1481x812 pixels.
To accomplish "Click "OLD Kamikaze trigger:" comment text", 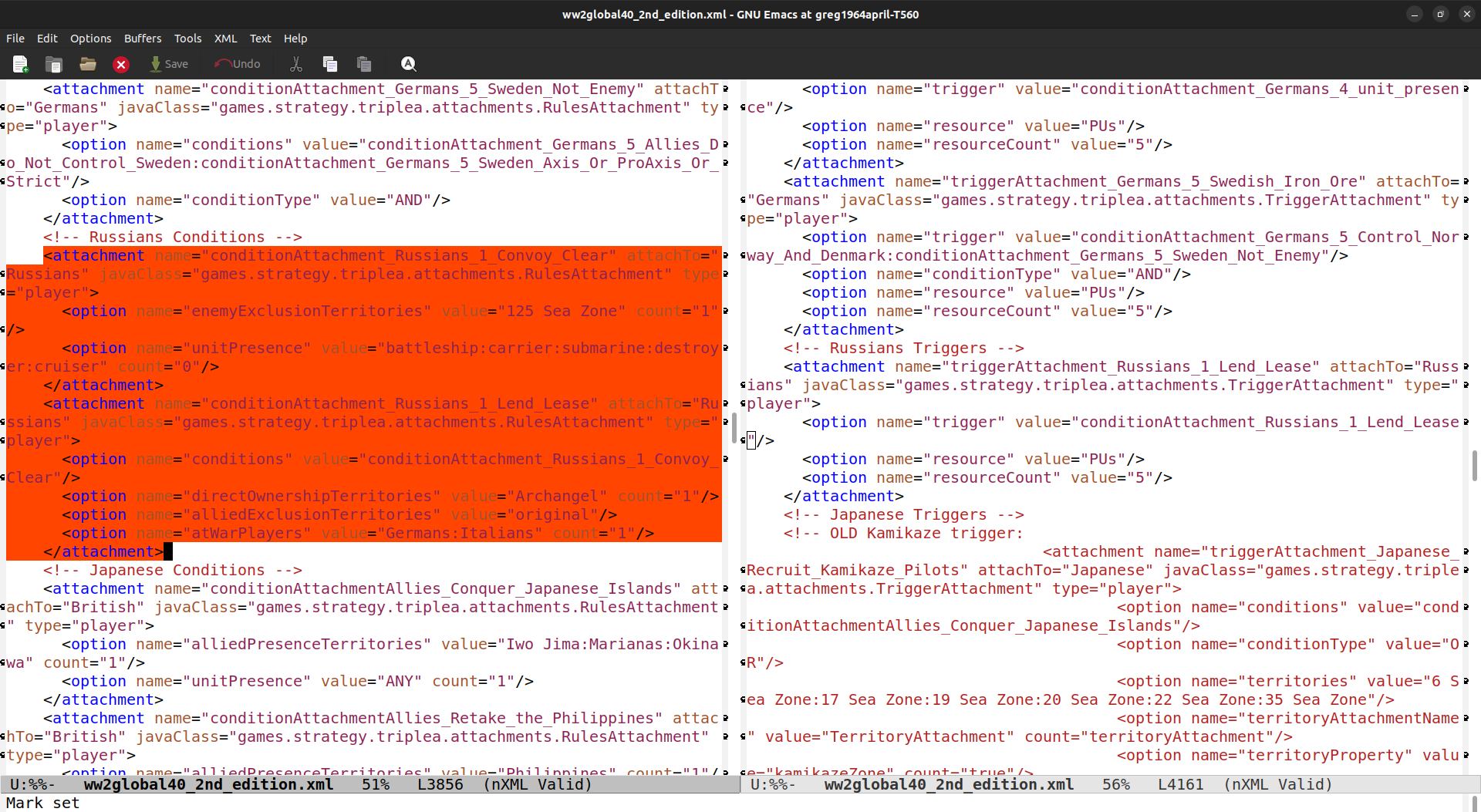I will 926,534.
